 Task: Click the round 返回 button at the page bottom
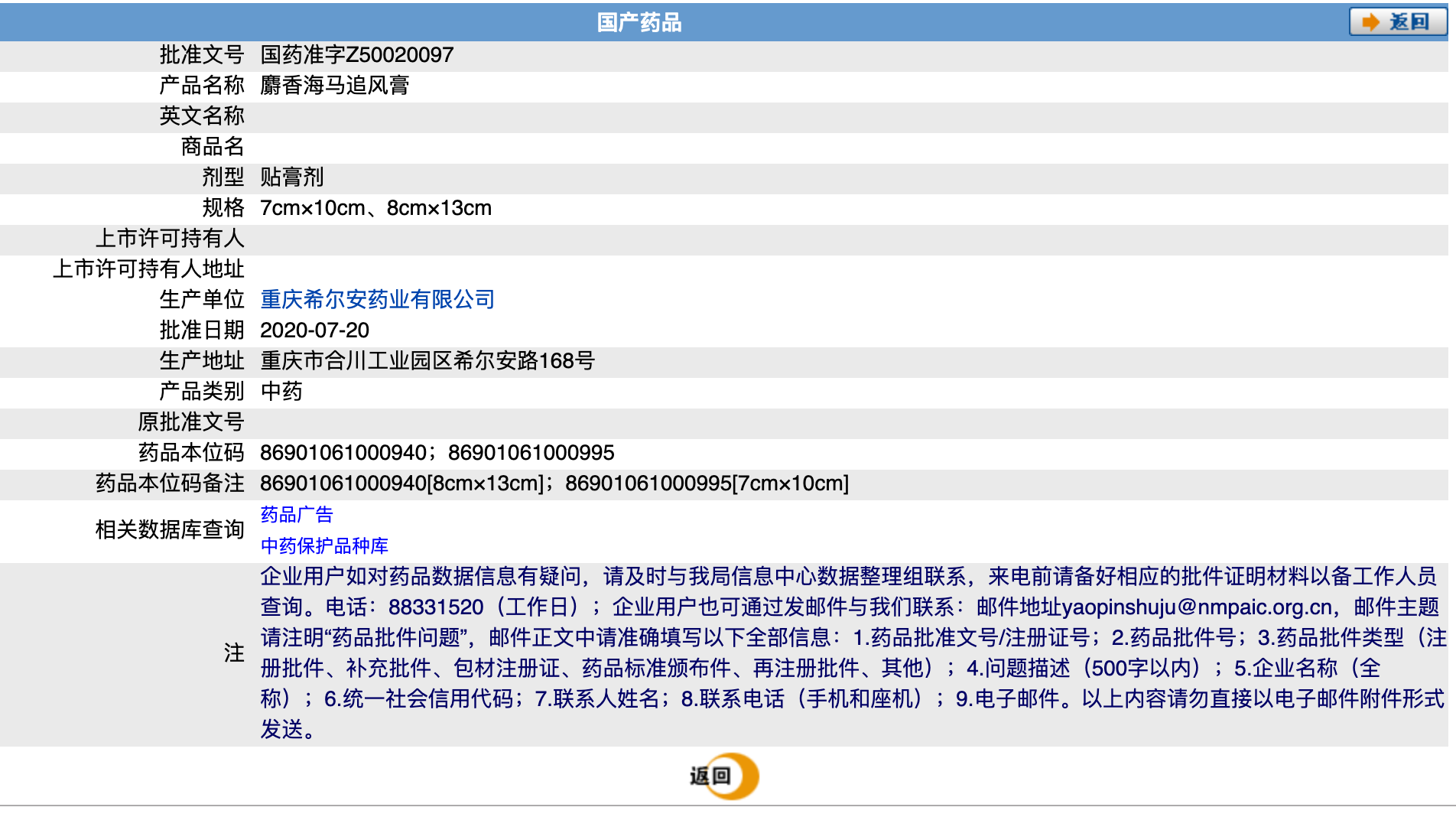723,776
